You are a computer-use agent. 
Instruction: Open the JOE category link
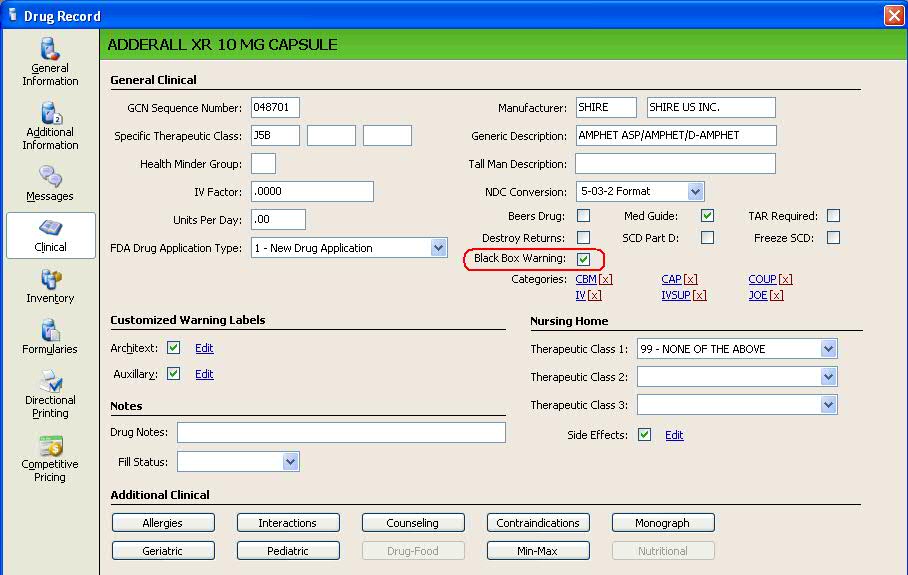coord(758,295)
